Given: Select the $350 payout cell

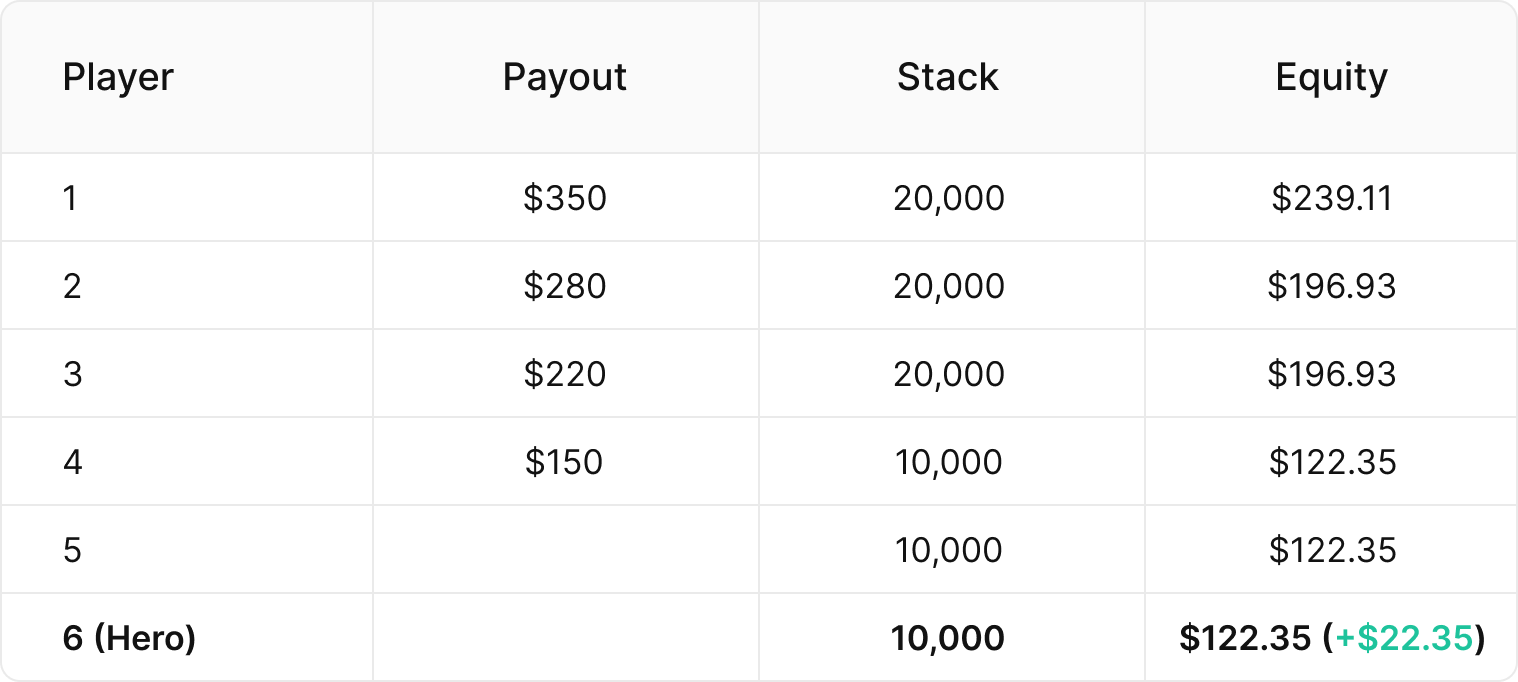Looking at the screenshot, I should click(565, 198).
